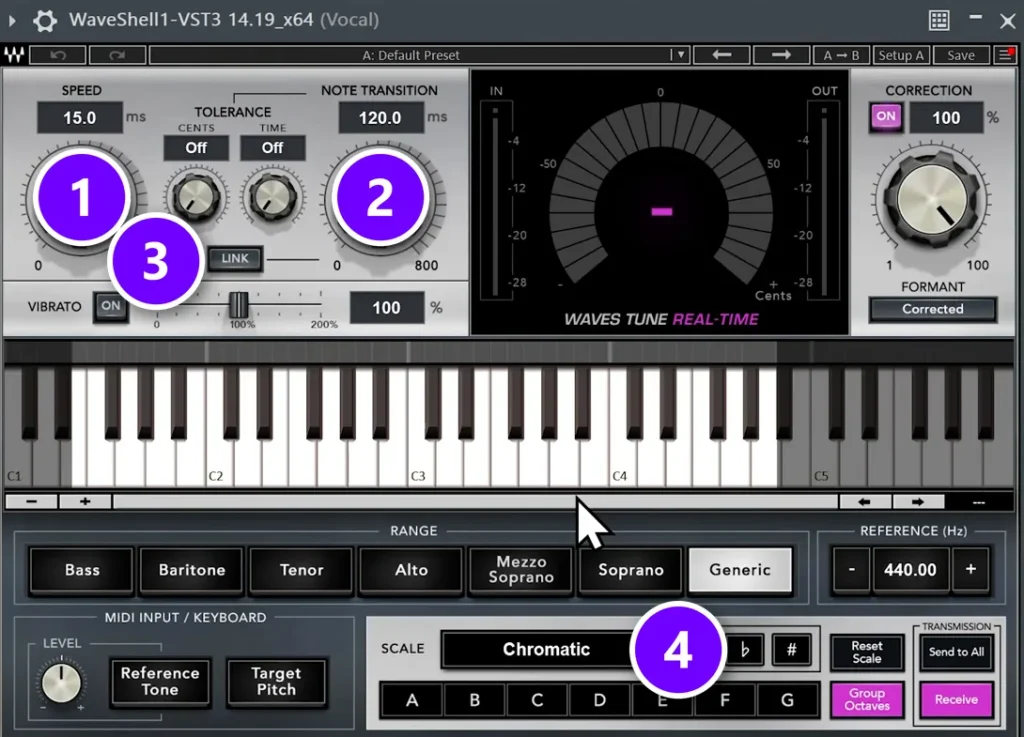
Task: Toggle the Target Pitch button
Action: (276, 682)
